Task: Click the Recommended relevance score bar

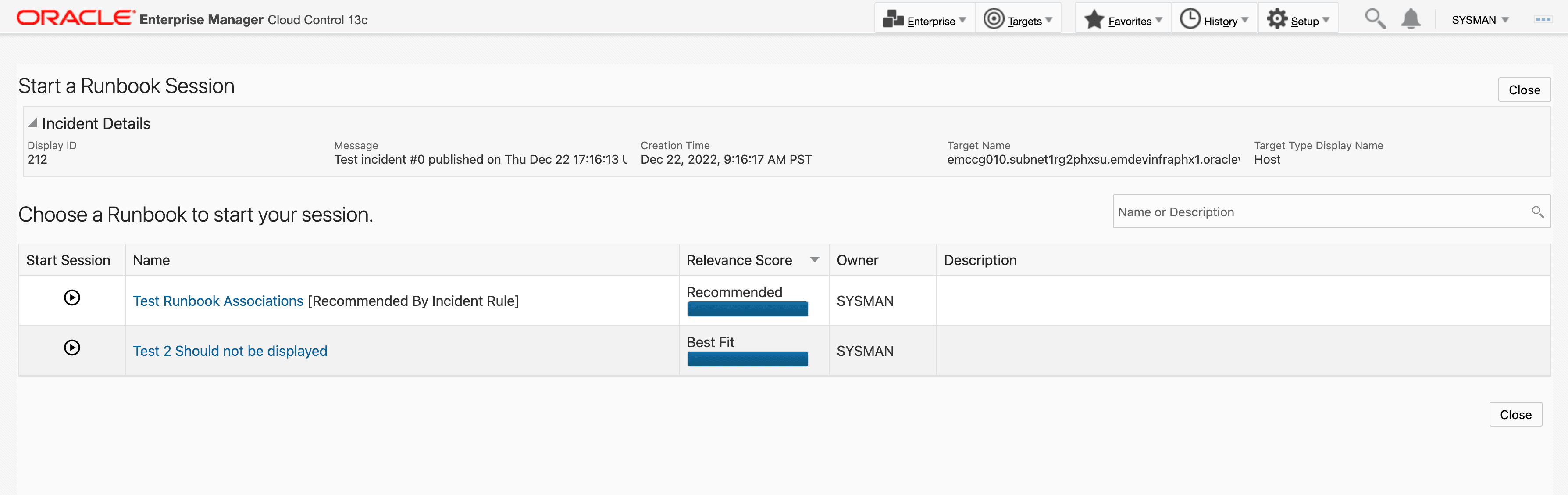Action: tap(748, 309)
